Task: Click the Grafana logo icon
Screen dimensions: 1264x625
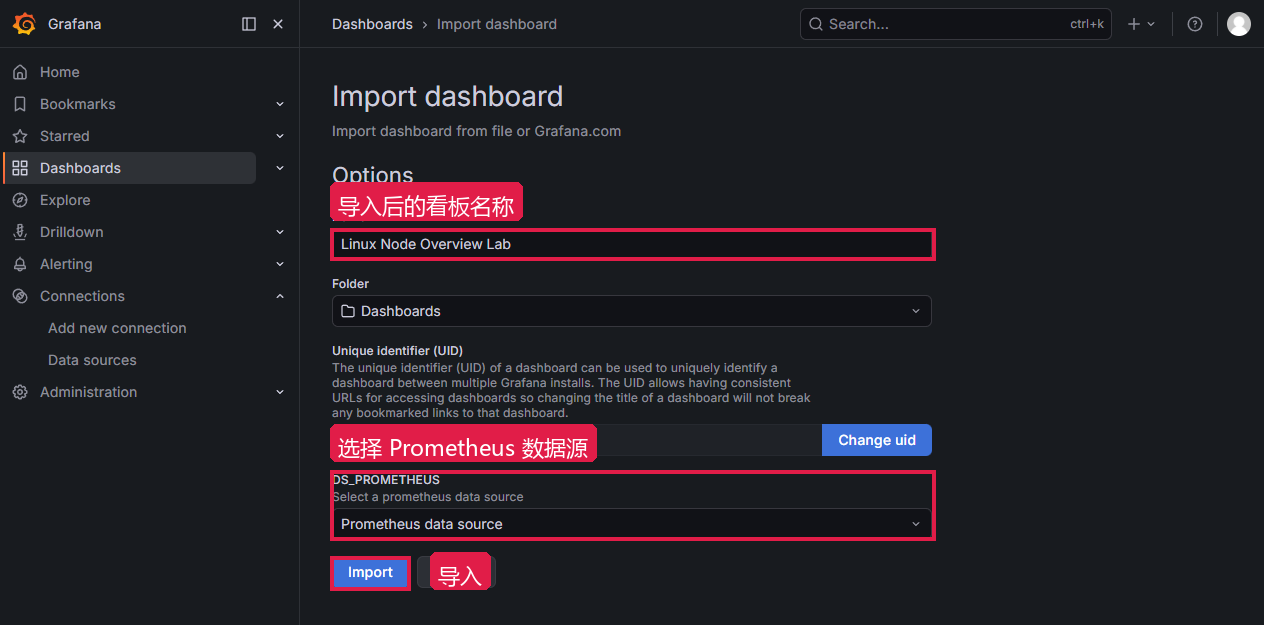Action: pyautogui.click(x=24, y=24)
